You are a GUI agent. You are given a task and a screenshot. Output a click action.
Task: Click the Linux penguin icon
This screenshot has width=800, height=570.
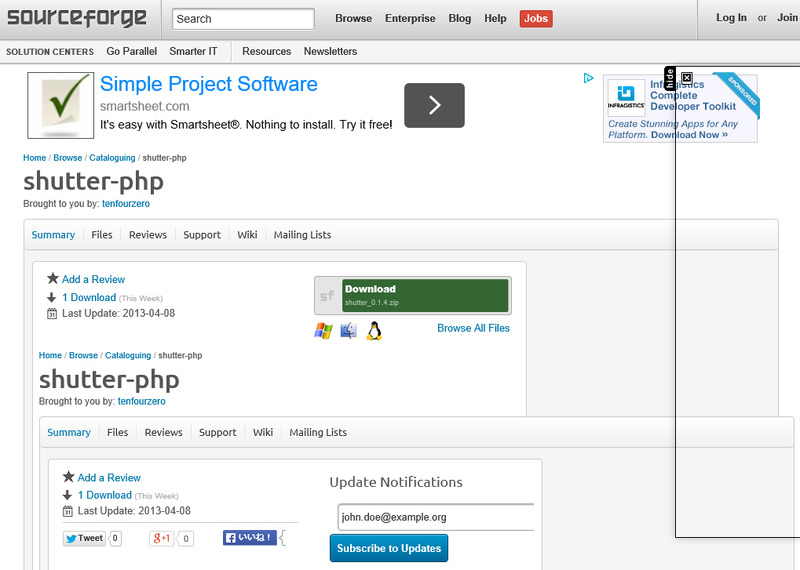374,331
